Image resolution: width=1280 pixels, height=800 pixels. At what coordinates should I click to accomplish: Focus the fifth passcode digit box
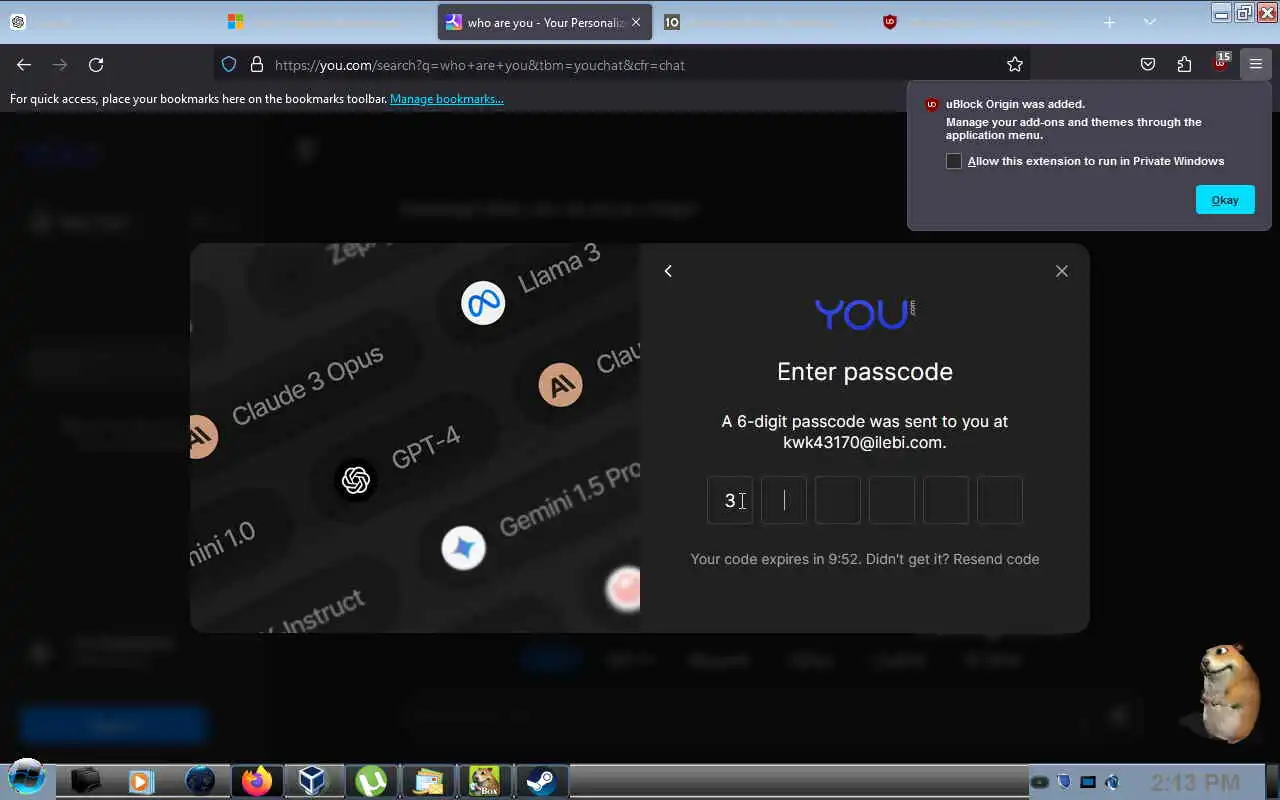point(946,500)
